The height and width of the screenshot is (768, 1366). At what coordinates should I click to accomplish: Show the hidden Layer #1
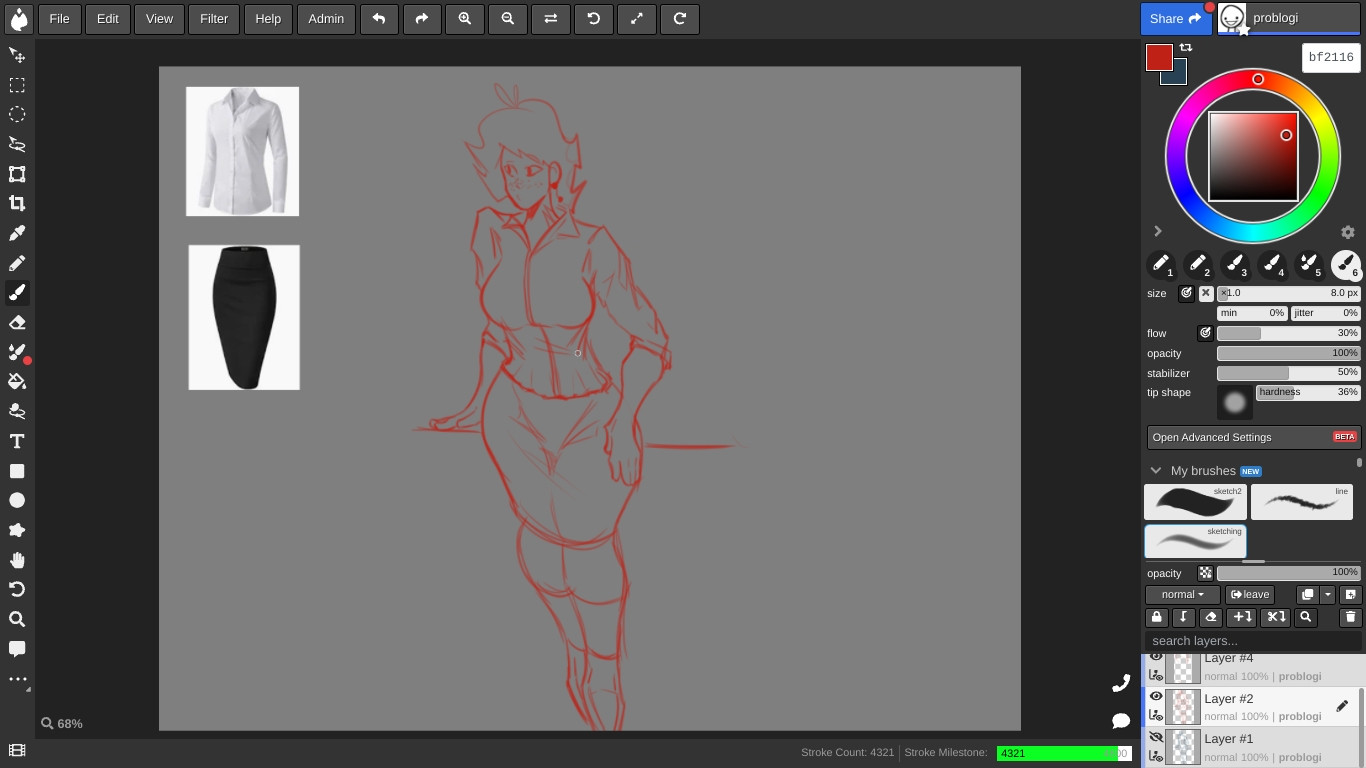tap(1156, 737)
